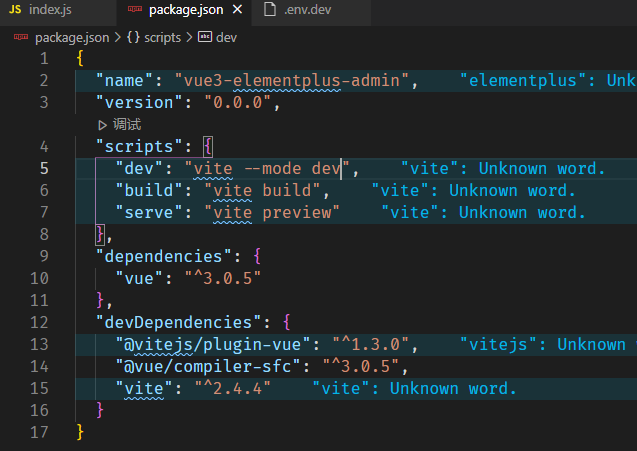Click the "@vue/compiler-sfc" key

coord(208,366)
